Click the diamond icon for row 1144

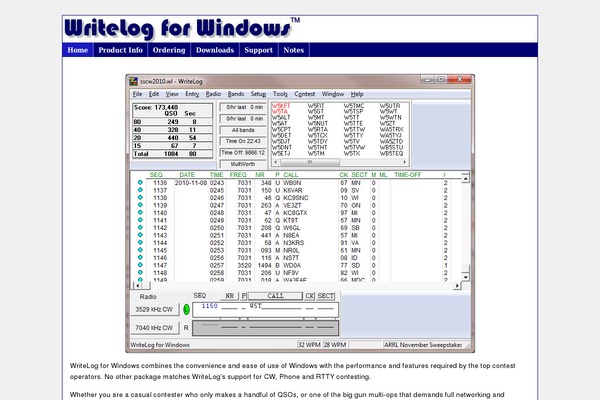pyautogui.click(x=140, y=242)
